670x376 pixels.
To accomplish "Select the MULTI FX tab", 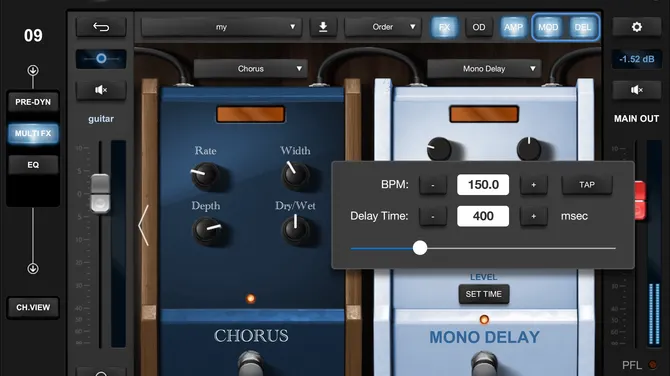I will click(33, 133).
